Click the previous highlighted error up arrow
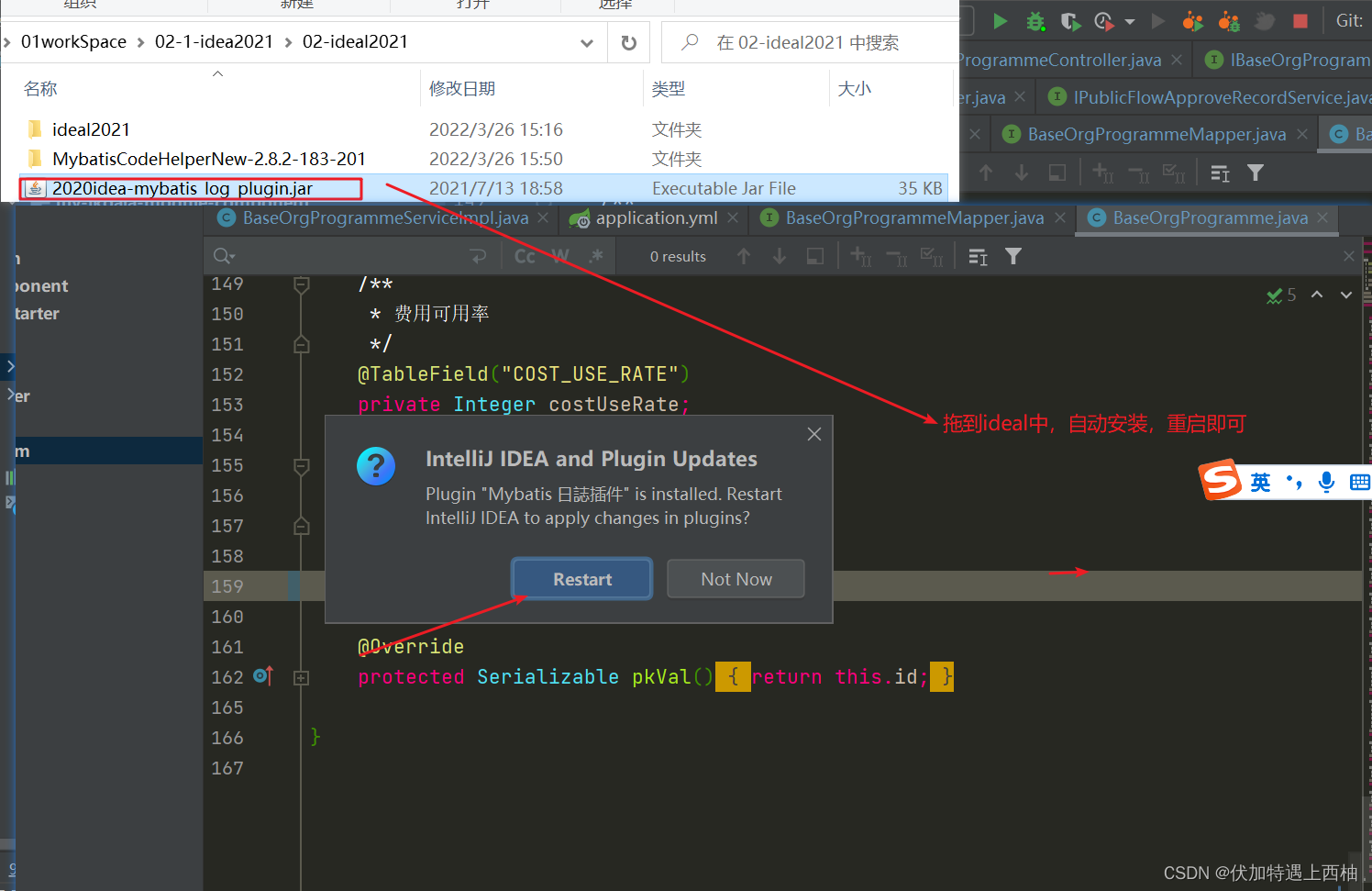This screenshot has width=1372, height=891. coord(1317,295)
